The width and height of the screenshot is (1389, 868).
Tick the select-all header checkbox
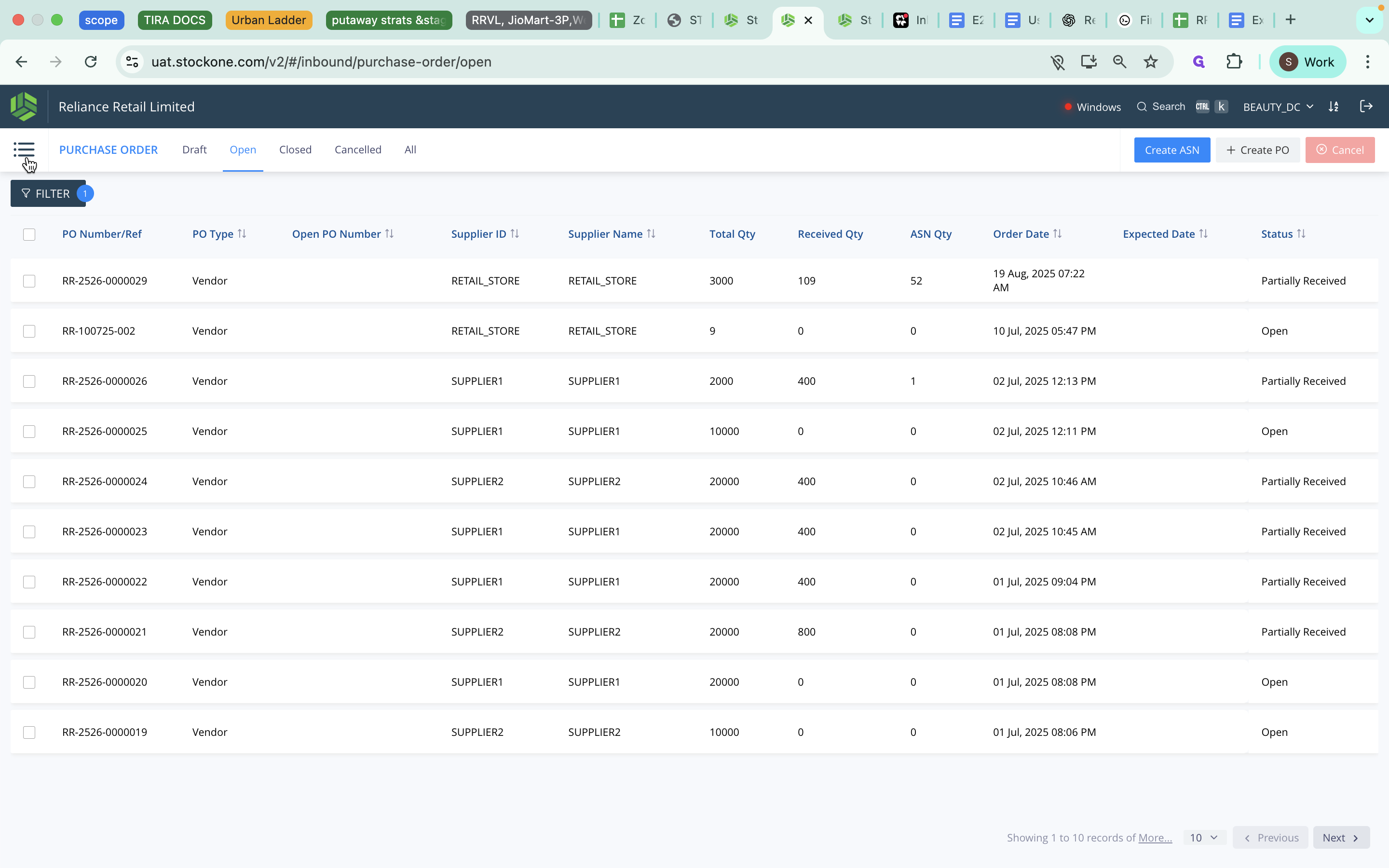[29, 234]
